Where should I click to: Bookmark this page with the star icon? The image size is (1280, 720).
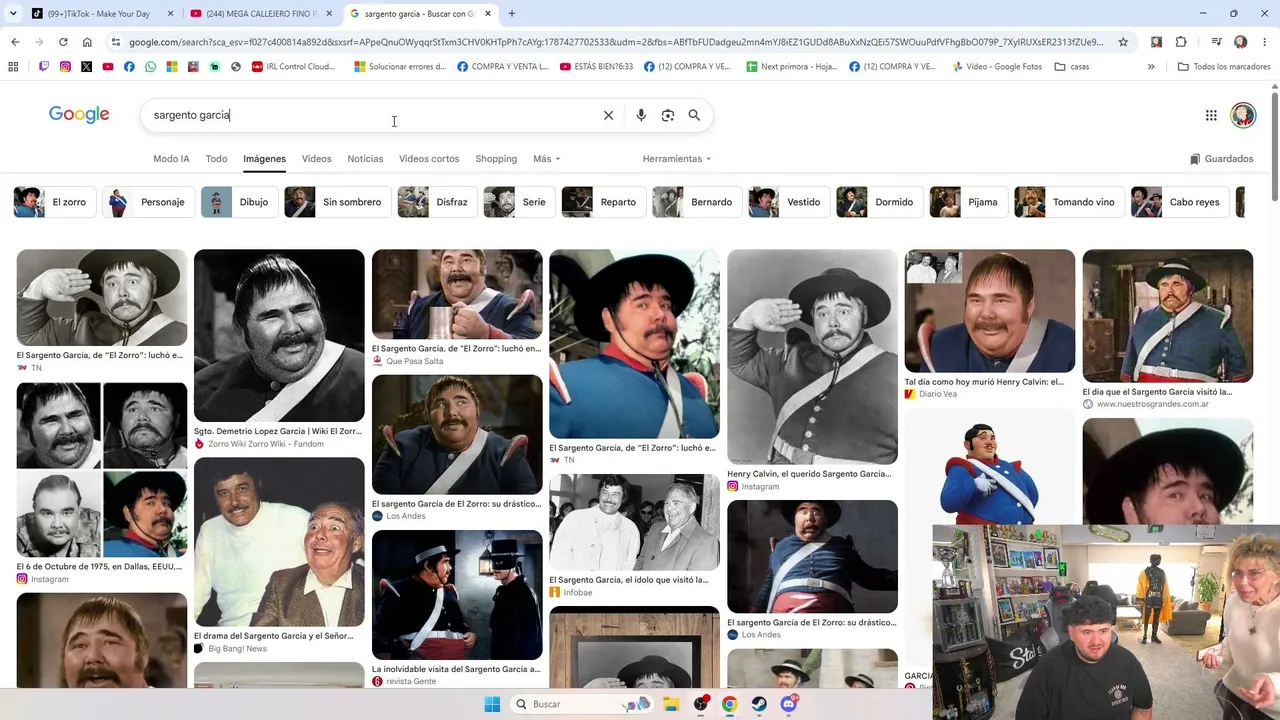pos(1123,42)
